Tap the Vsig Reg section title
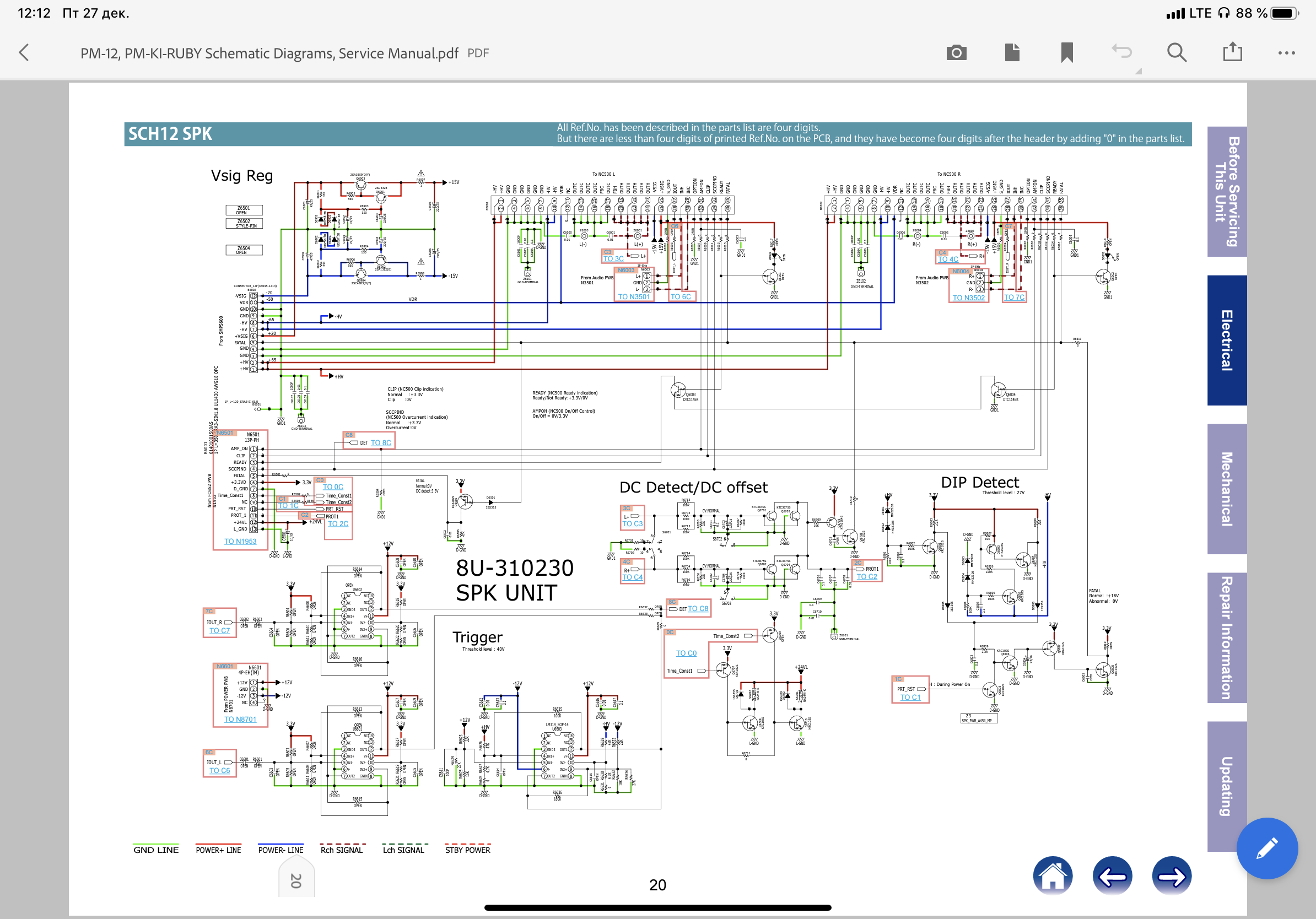 pyautogui.click(x=242, y=175)
